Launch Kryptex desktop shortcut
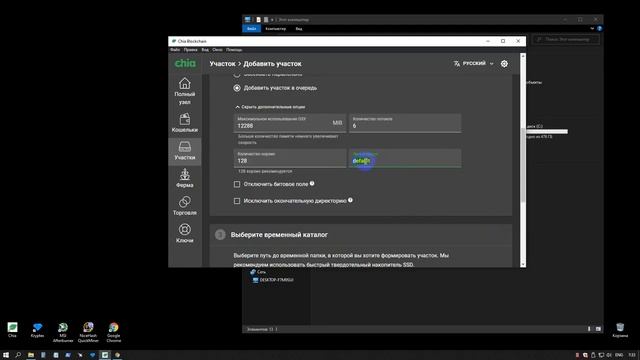The width and height of the screenshot is (640, 360). pos(37,330)
